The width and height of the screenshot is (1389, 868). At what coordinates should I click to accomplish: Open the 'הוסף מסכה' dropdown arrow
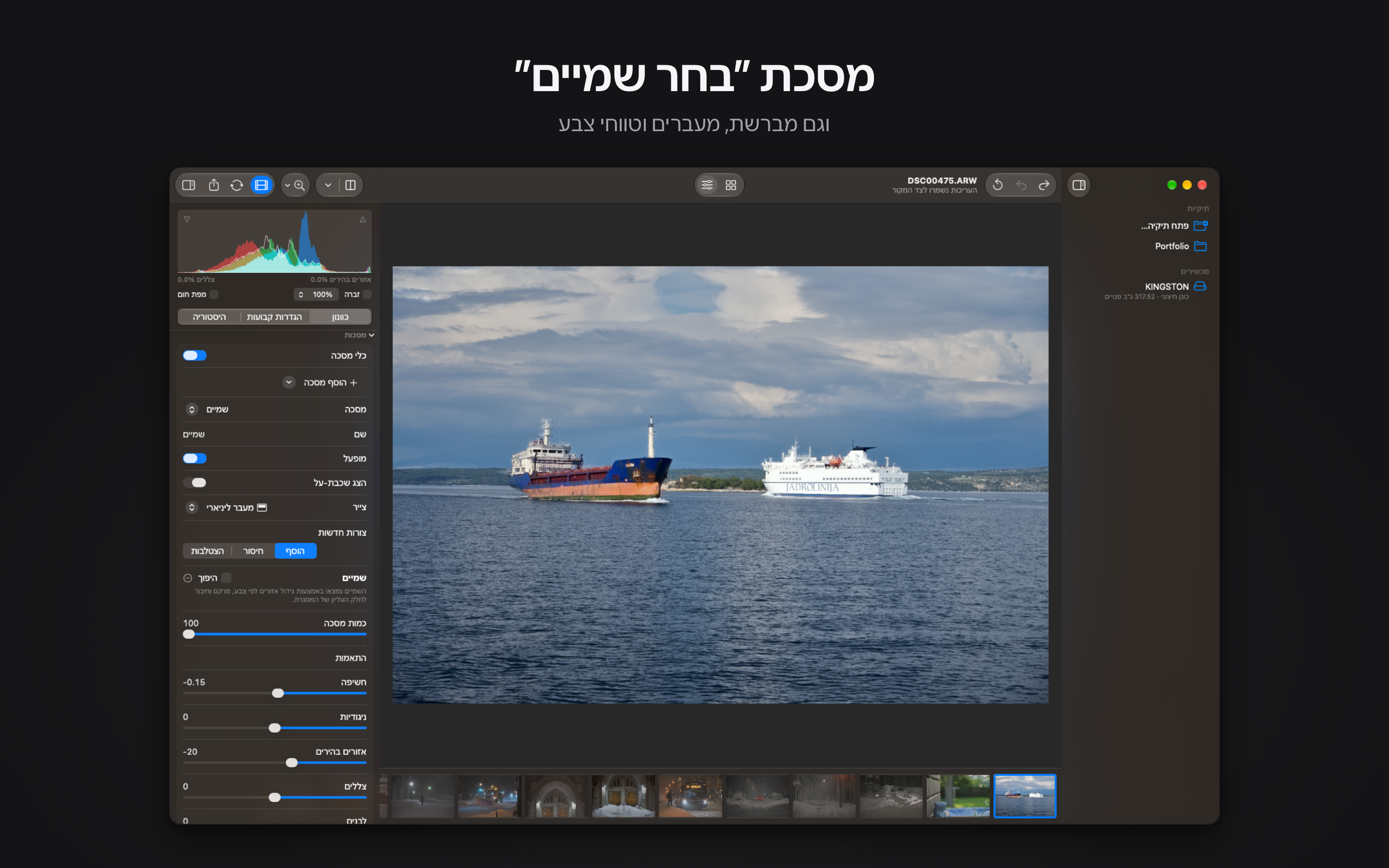click(x=289, y=382)
